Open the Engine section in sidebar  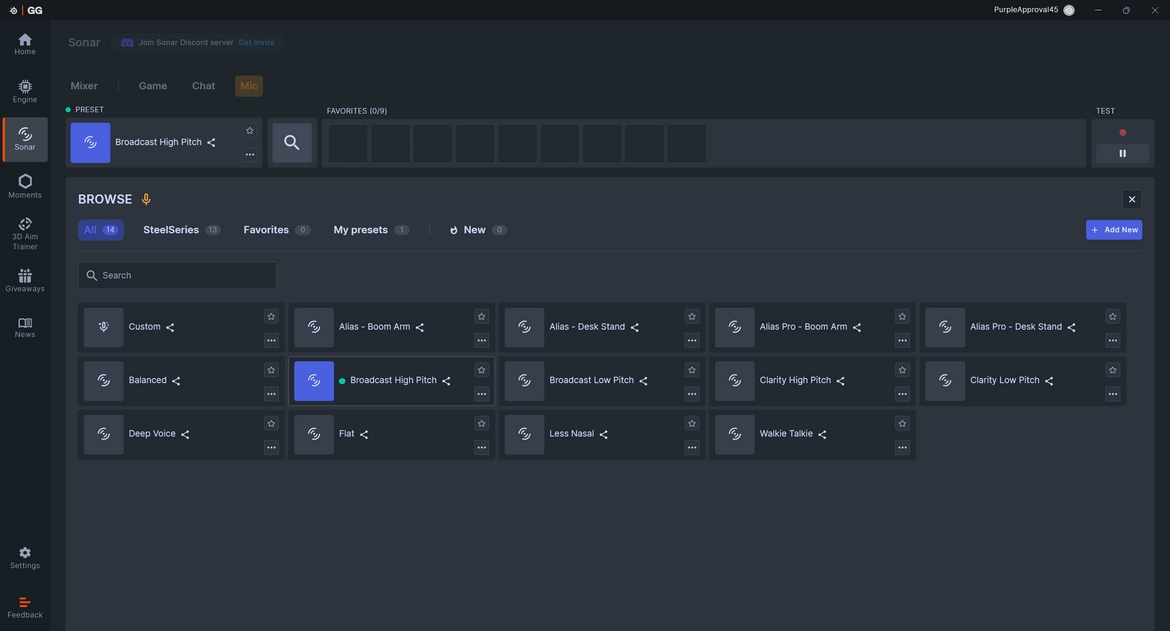(x=25, y=91)
